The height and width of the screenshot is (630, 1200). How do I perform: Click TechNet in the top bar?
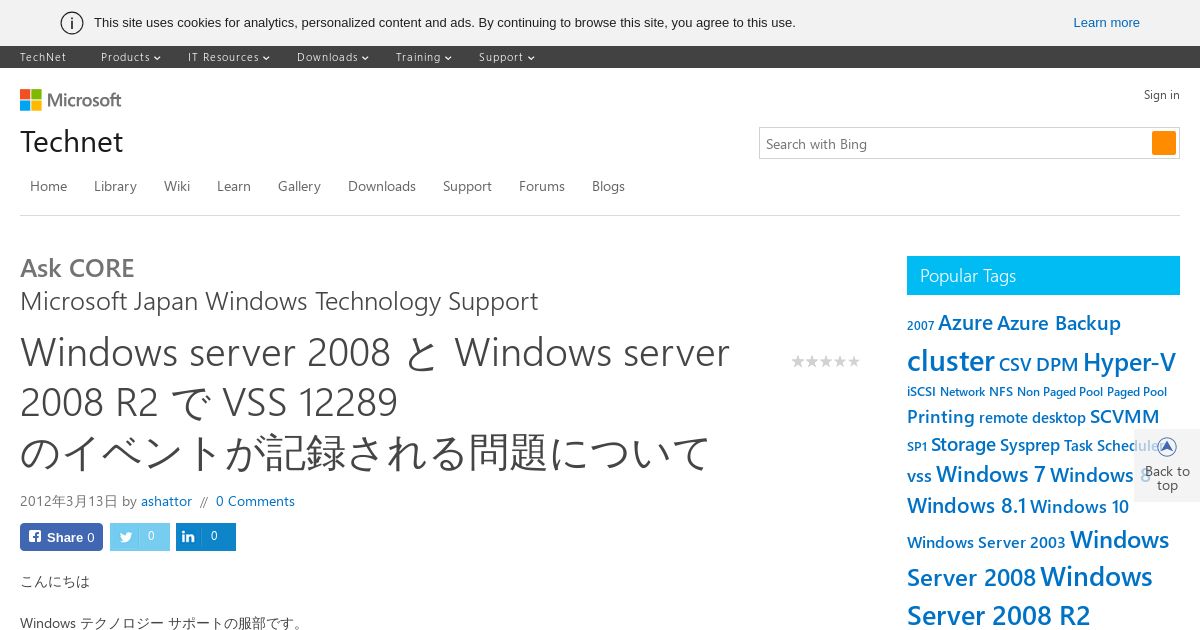coord(43,57)
